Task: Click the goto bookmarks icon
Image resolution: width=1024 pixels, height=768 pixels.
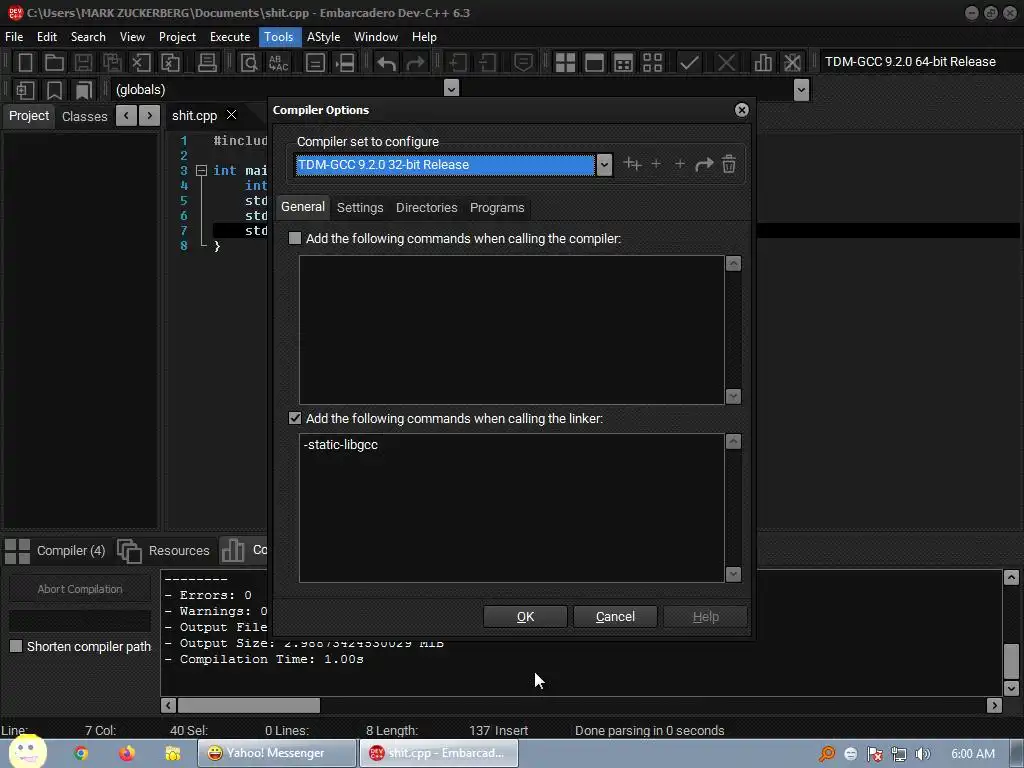Action: [x=84, y=90]
